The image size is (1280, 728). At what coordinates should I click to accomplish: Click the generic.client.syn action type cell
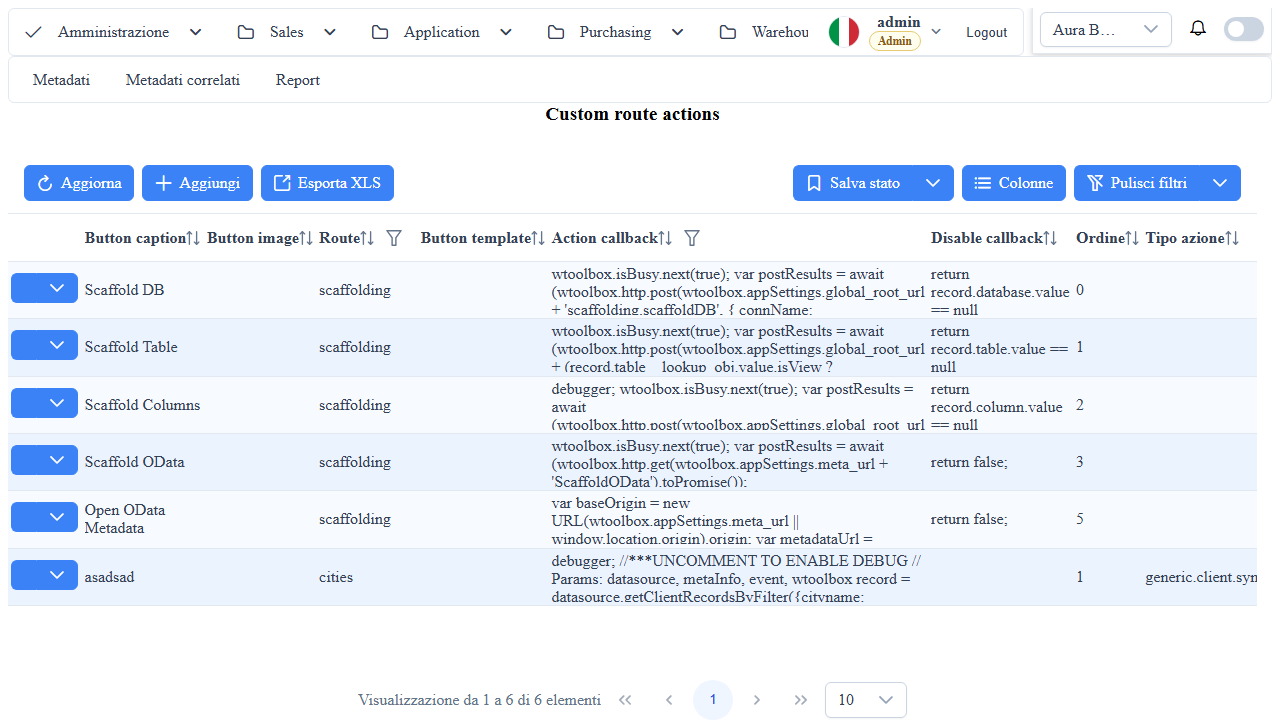(x=1201, y=577)
